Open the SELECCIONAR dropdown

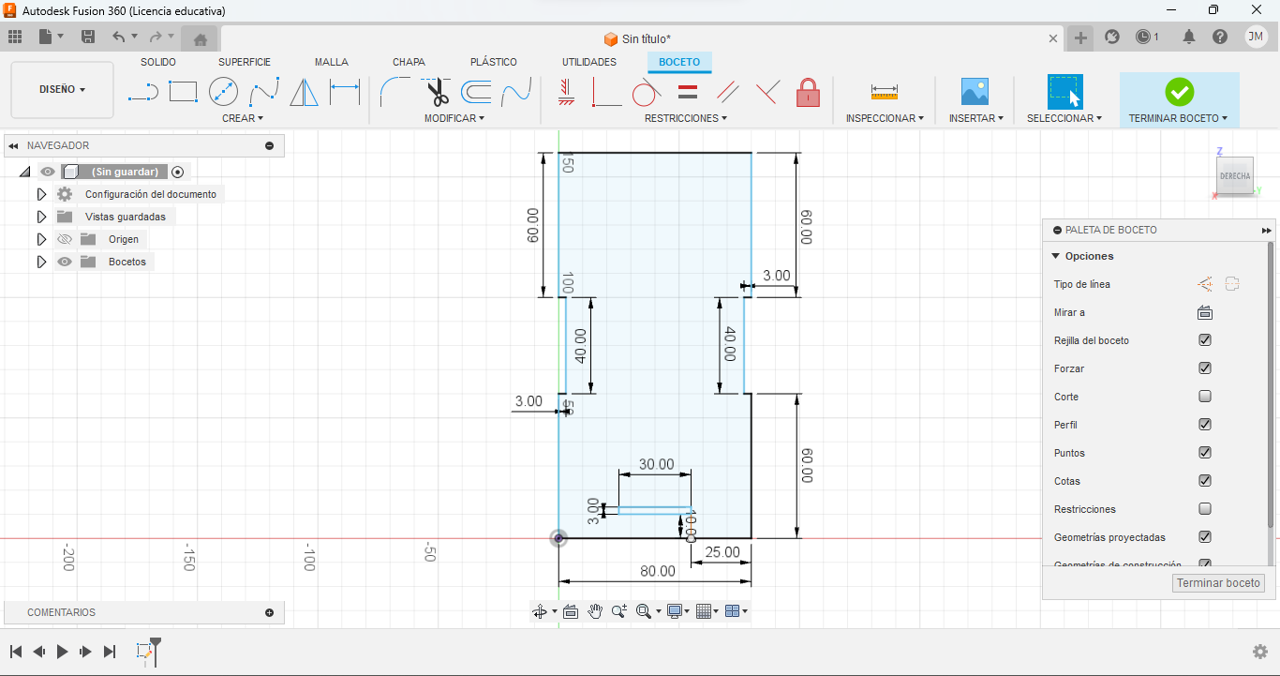click(1065, 118)
